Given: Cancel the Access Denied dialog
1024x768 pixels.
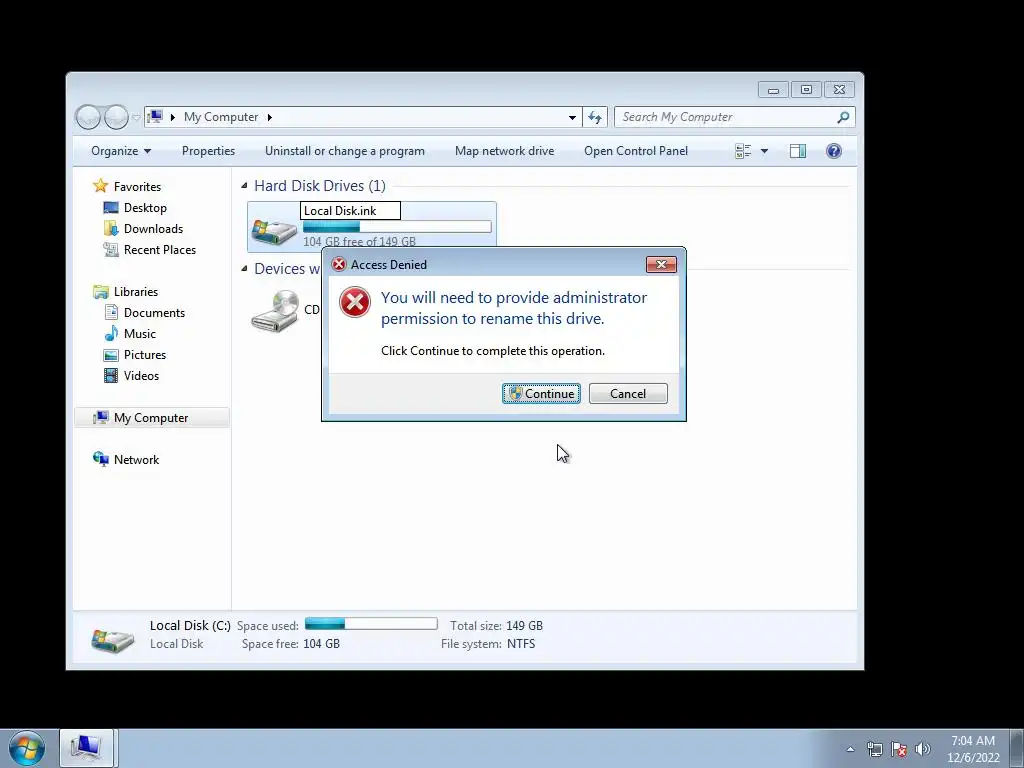Looking at the screenshot, I should [628, 393].
